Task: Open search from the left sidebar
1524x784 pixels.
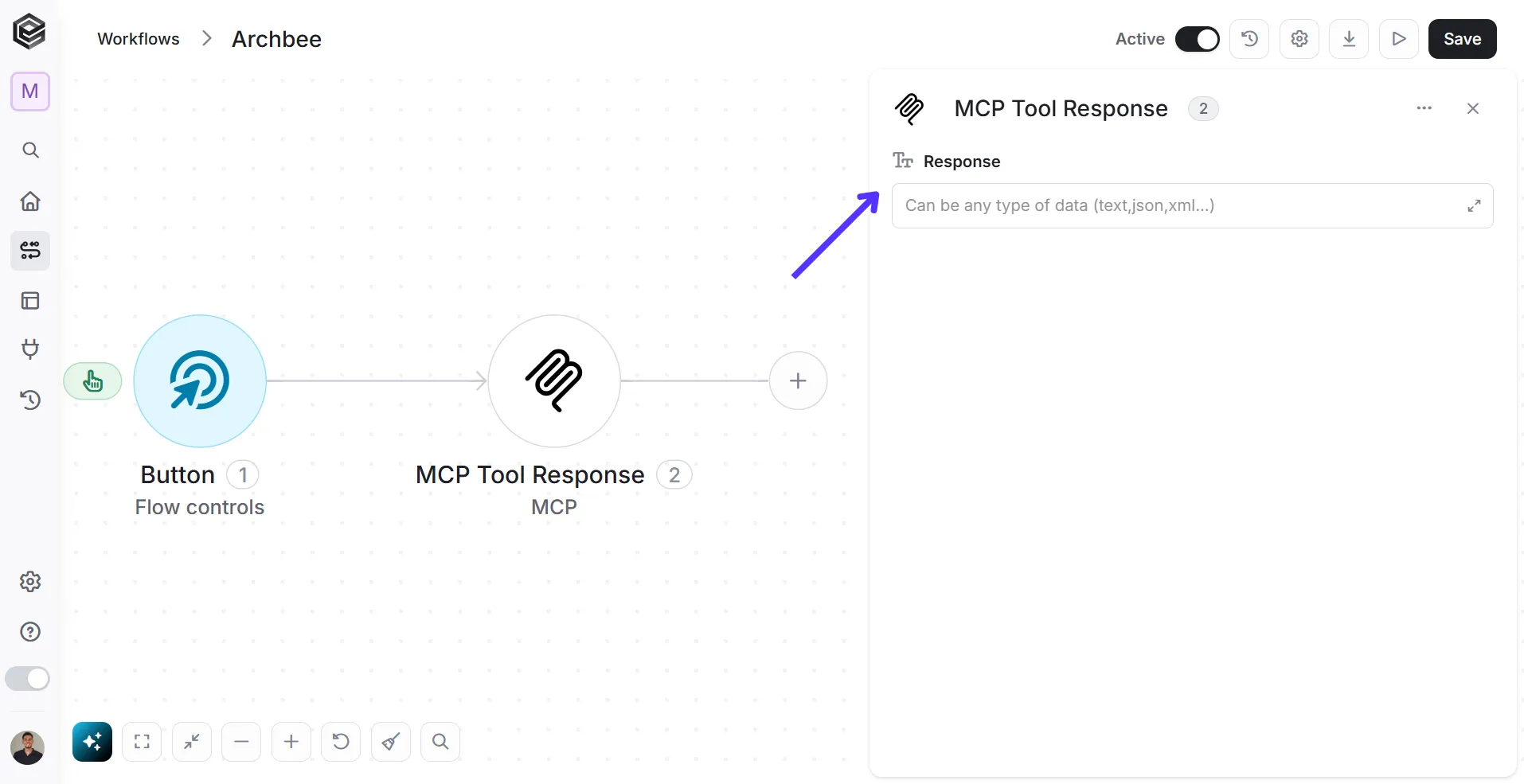Action: click(x=30, y=150)
